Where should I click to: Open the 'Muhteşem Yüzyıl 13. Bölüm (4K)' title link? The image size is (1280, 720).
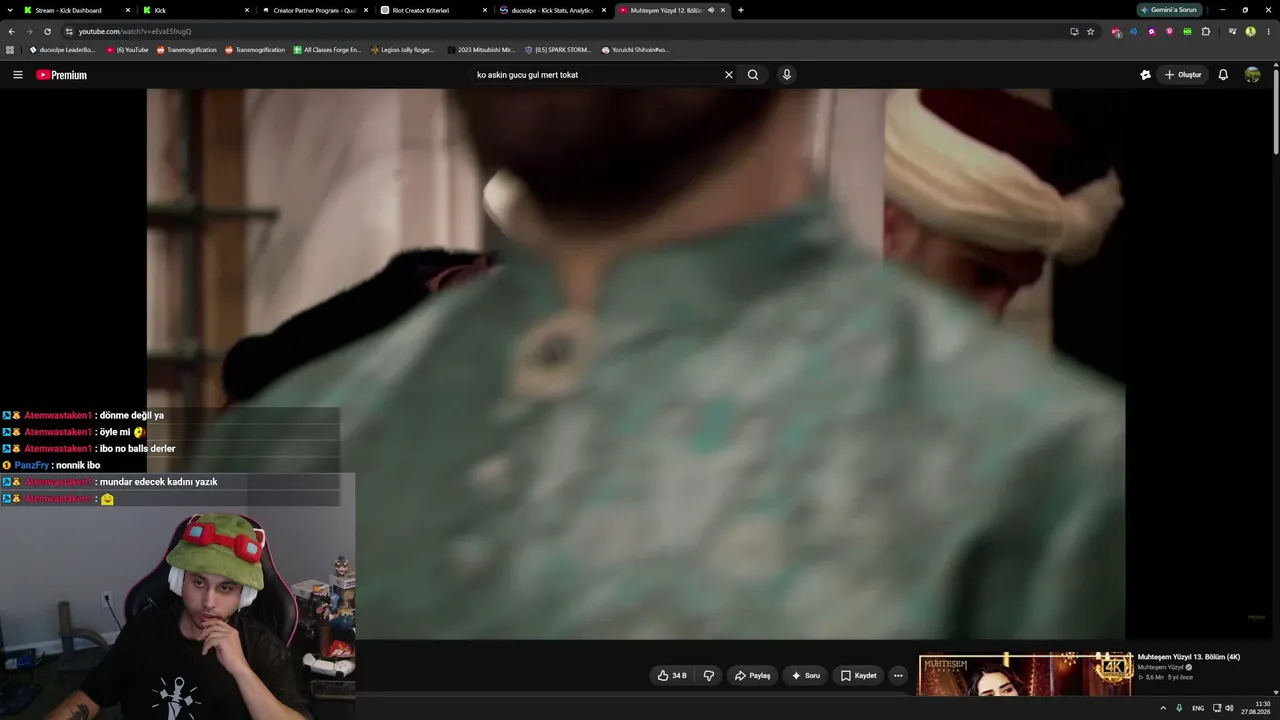coord(1189,657)
